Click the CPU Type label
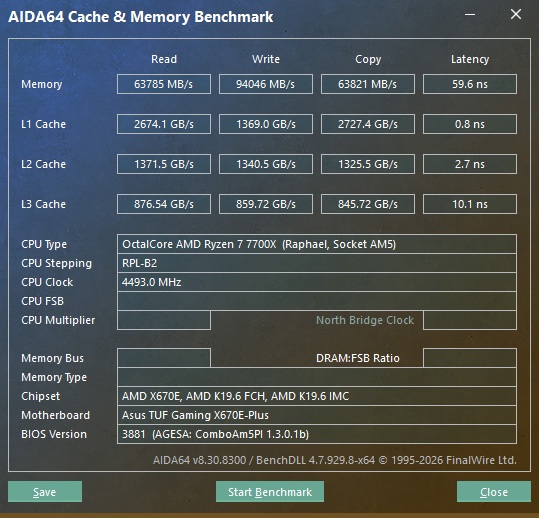Screen dimensions: 539x518 [x=44, y=244]
